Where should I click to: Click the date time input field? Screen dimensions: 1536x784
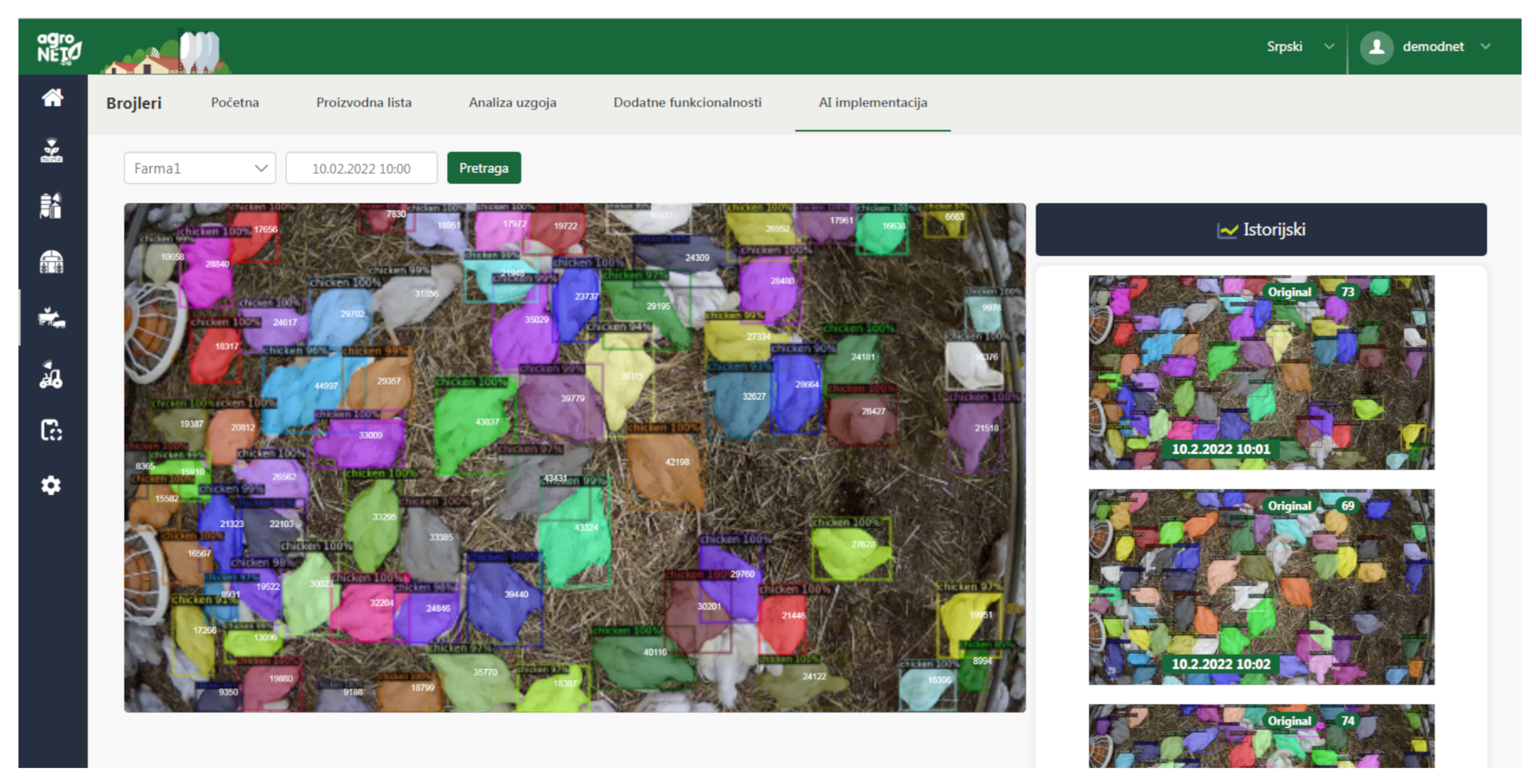coord(361,169)
